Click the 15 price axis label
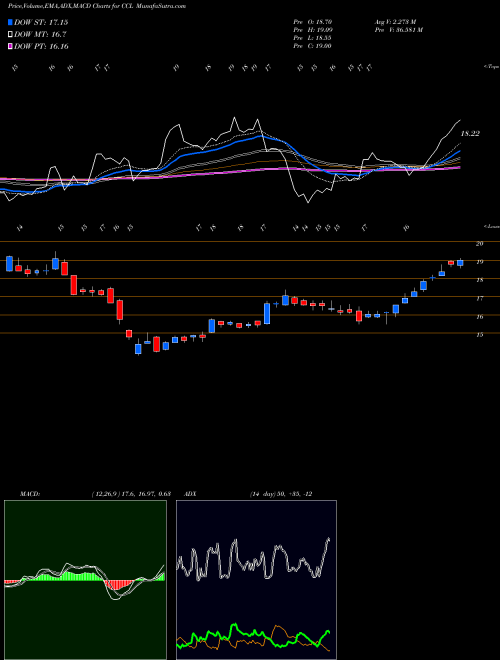 [x=479, y=335]
